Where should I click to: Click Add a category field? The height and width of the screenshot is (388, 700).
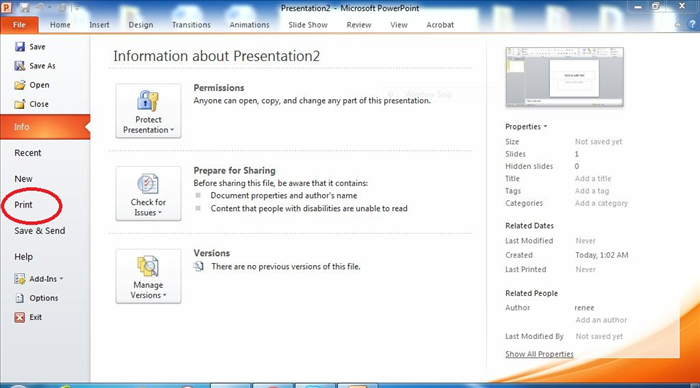(601, 203)
